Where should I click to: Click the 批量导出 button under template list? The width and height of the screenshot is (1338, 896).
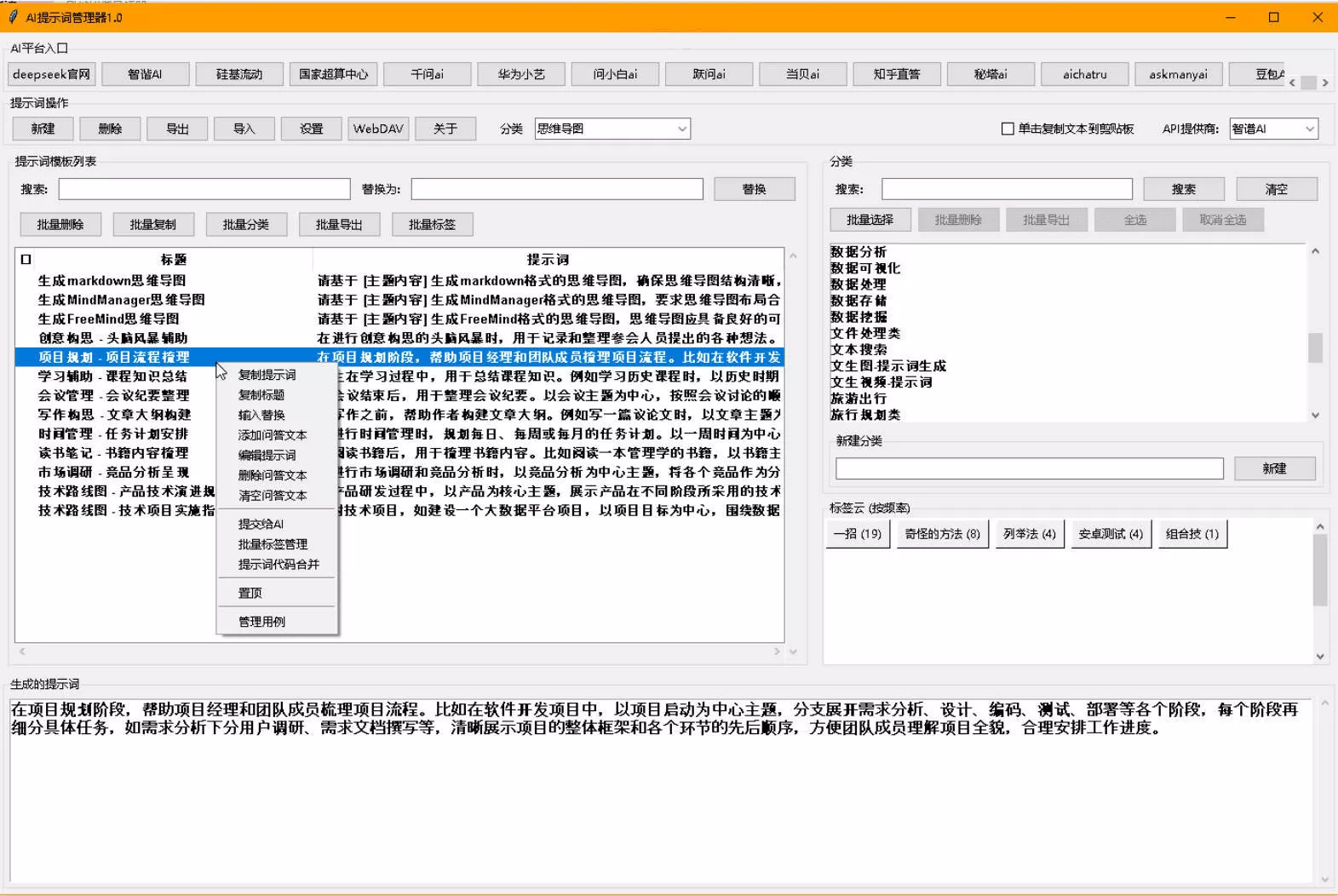coord(339,225)
